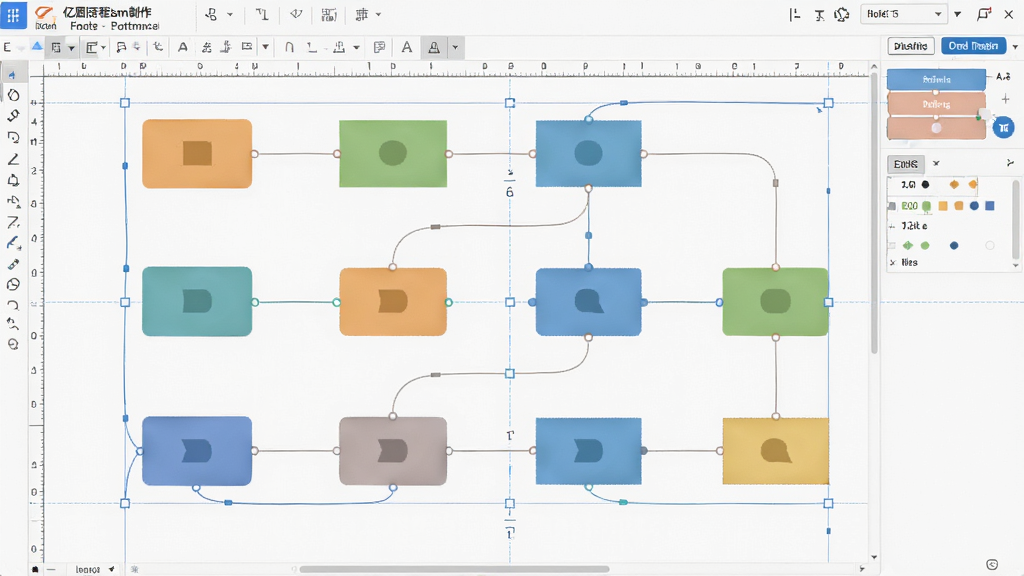The height and width of the screenshot is (576, 1024).
Task: Click the diamond-shaped icon in the top toolbar
Action: (x=296, y=14)
